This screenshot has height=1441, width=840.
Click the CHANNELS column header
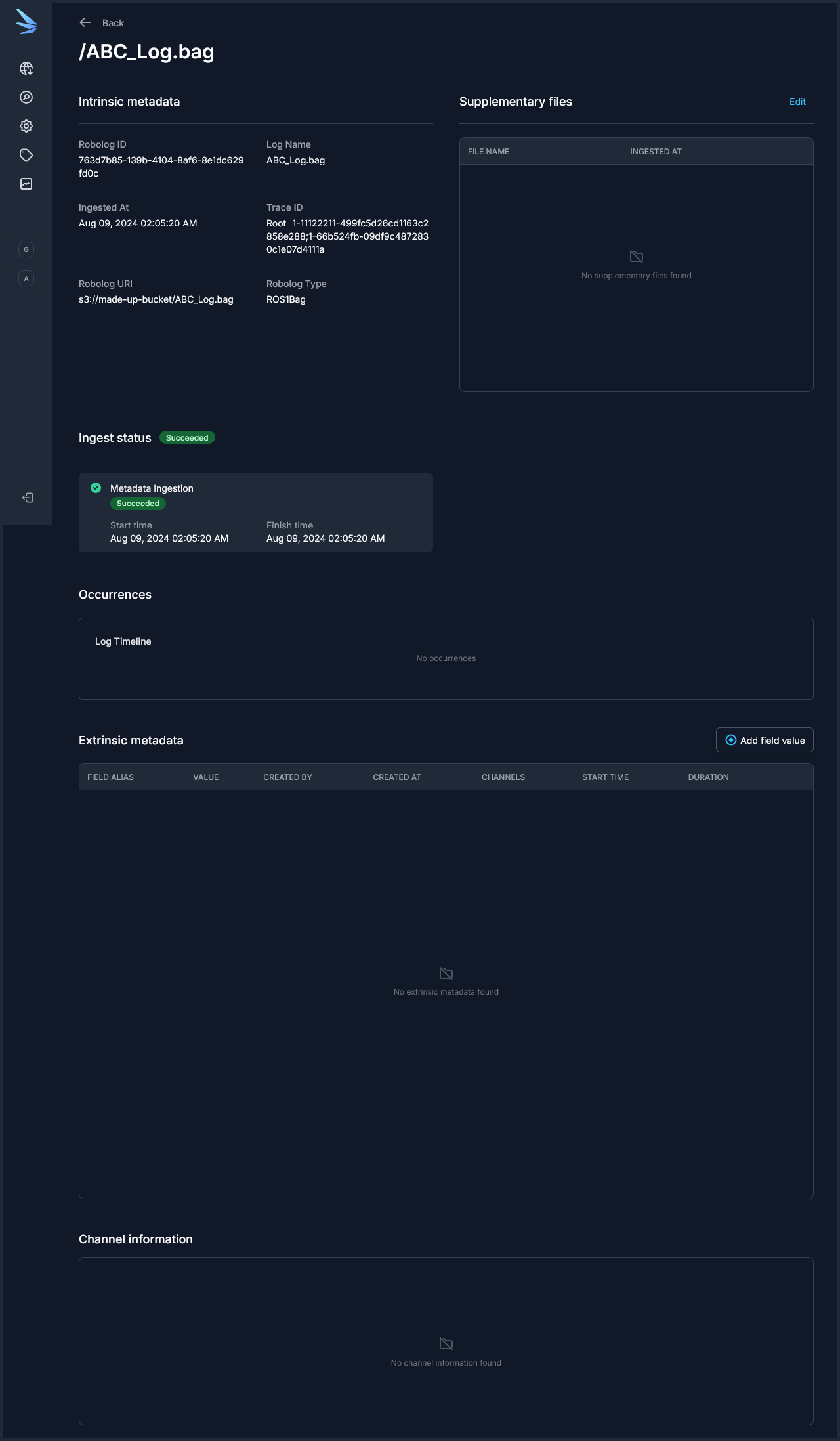tap(503, 777)
